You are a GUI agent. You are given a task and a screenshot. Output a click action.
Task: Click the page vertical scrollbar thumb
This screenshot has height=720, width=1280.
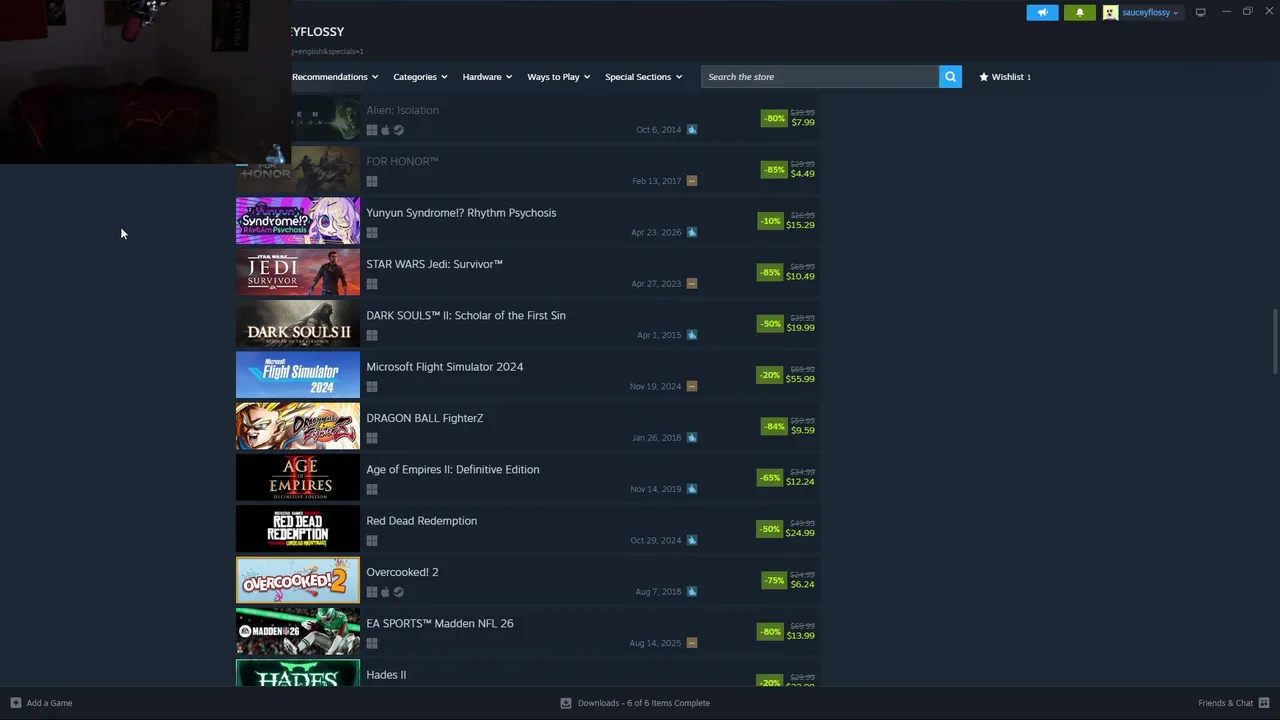click(1275, 343)
